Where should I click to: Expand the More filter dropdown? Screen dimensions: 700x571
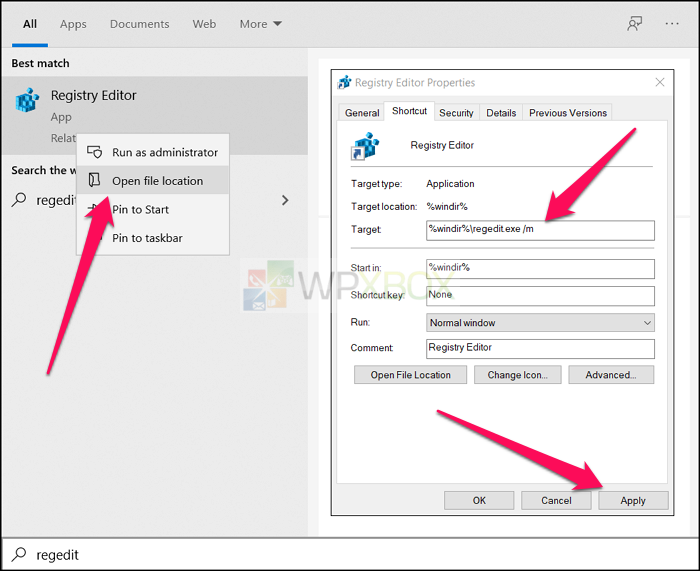261,24
